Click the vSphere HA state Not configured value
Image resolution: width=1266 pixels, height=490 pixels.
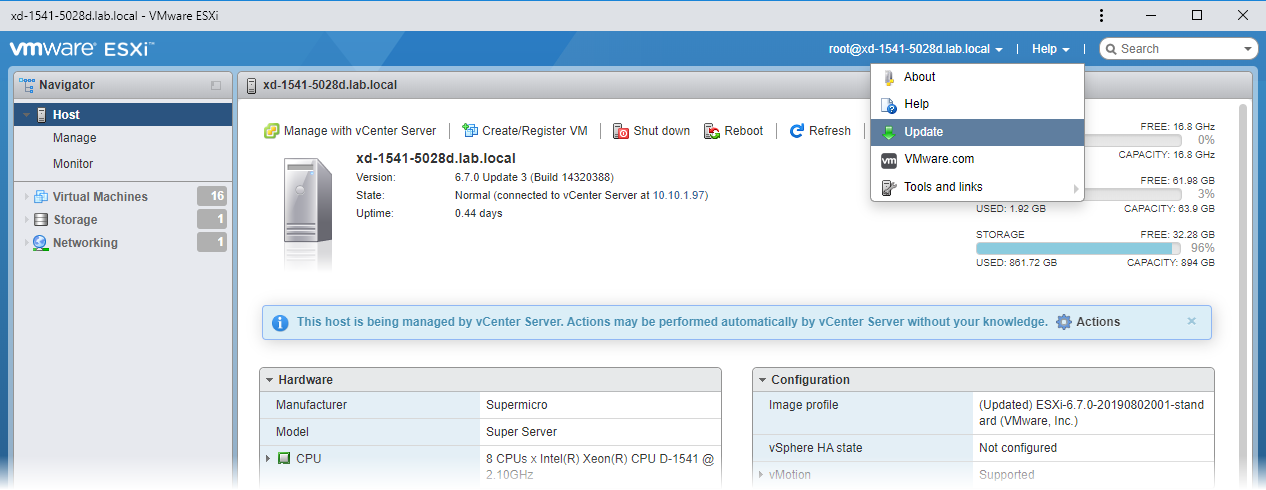pos(1018,448)
